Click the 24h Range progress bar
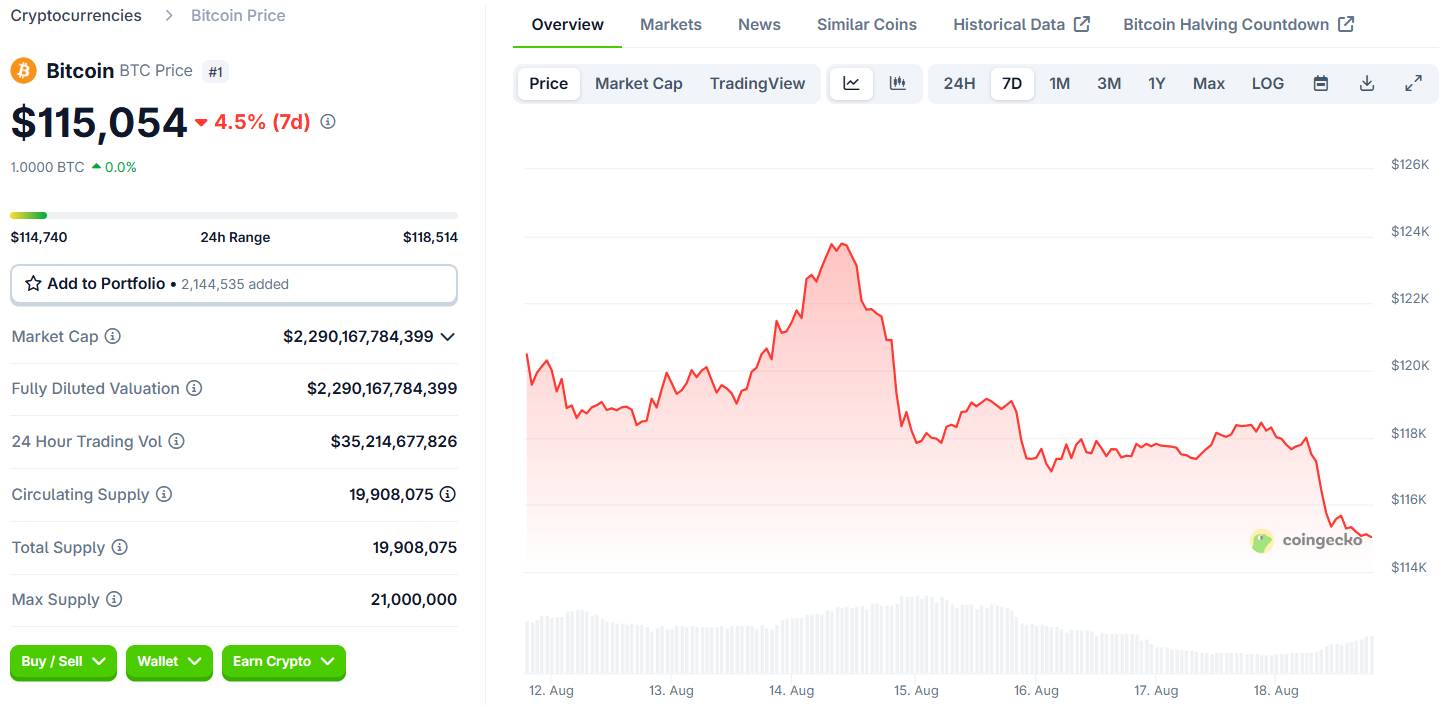Image resolution: width=1442 pixels, height=705 pixels. 234,215
